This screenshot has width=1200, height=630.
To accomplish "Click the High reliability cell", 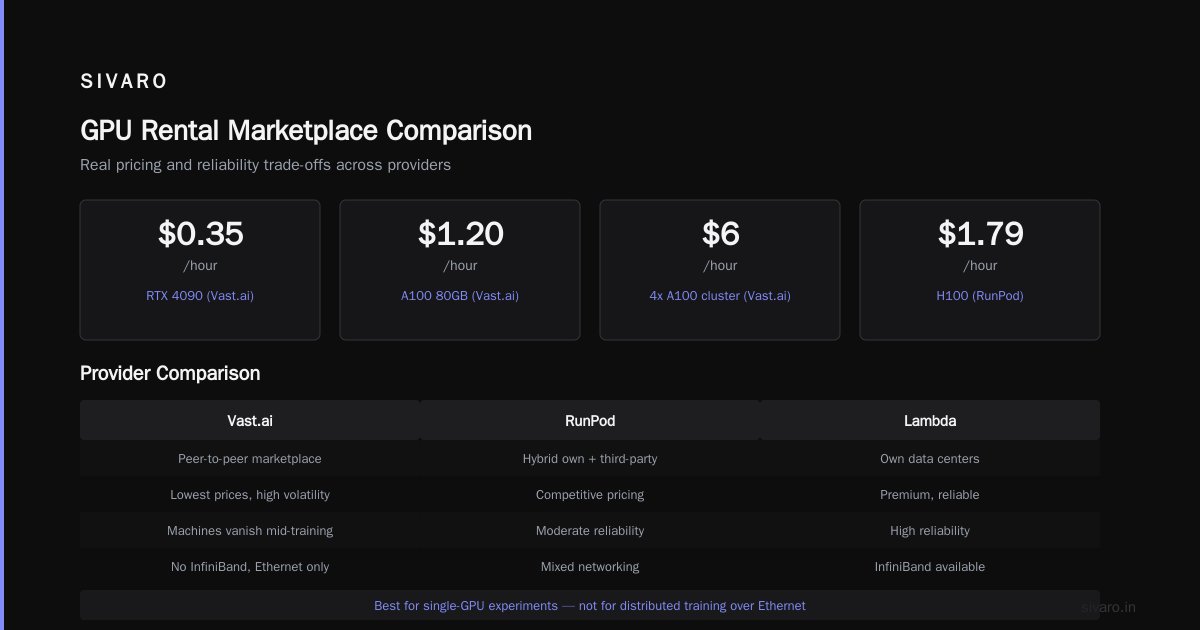I will click(x=930, y=531).
